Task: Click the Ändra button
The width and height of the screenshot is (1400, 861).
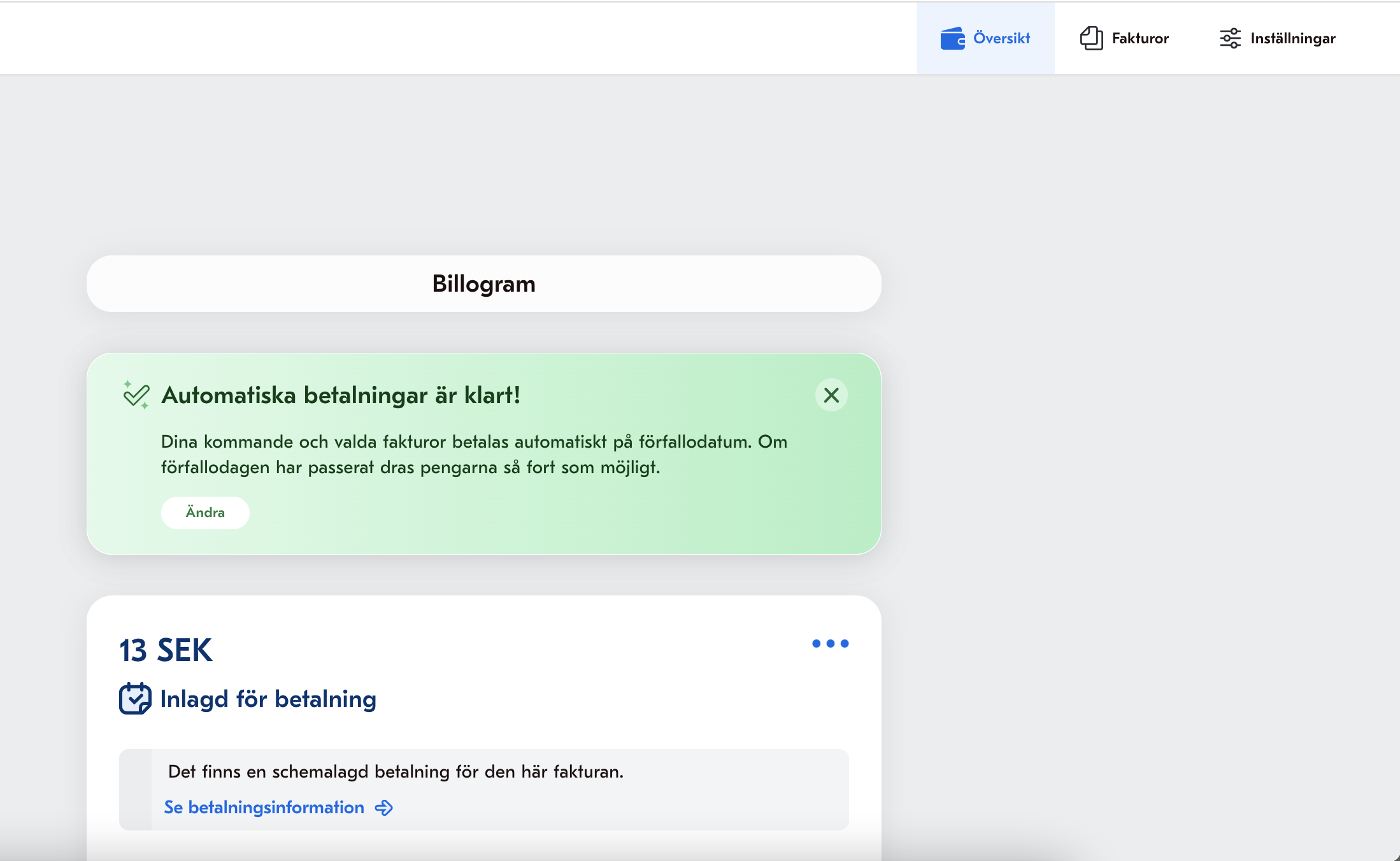Action: tap(205, 513)
